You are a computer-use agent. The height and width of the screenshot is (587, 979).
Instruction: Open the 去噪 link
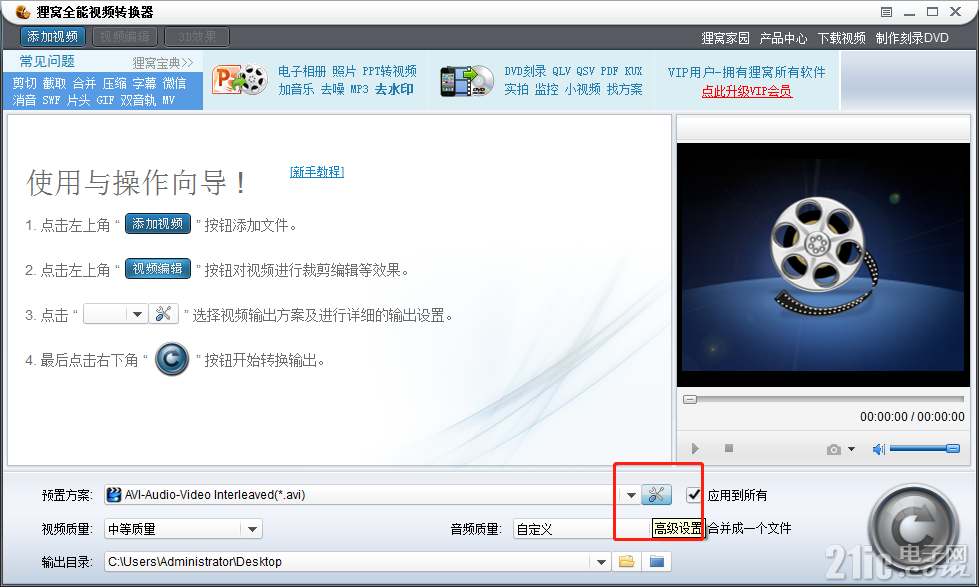[332, 89]
